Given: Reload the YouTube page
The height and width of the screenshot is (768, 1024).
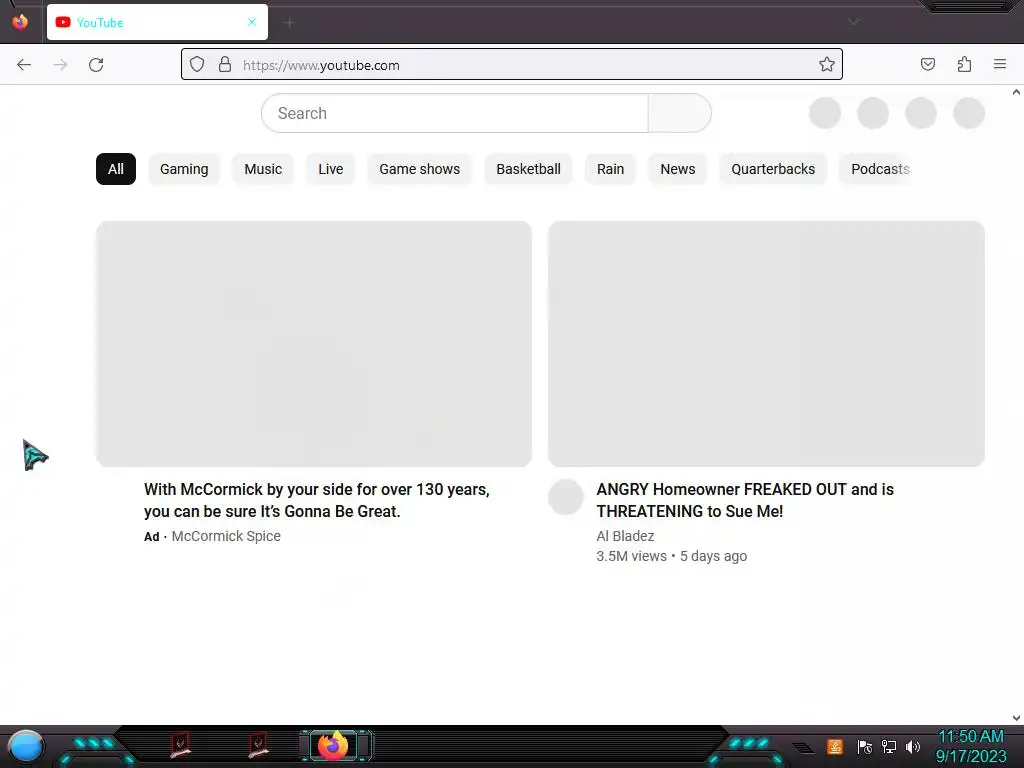Looking at the screenshot, I should point(96,65).
